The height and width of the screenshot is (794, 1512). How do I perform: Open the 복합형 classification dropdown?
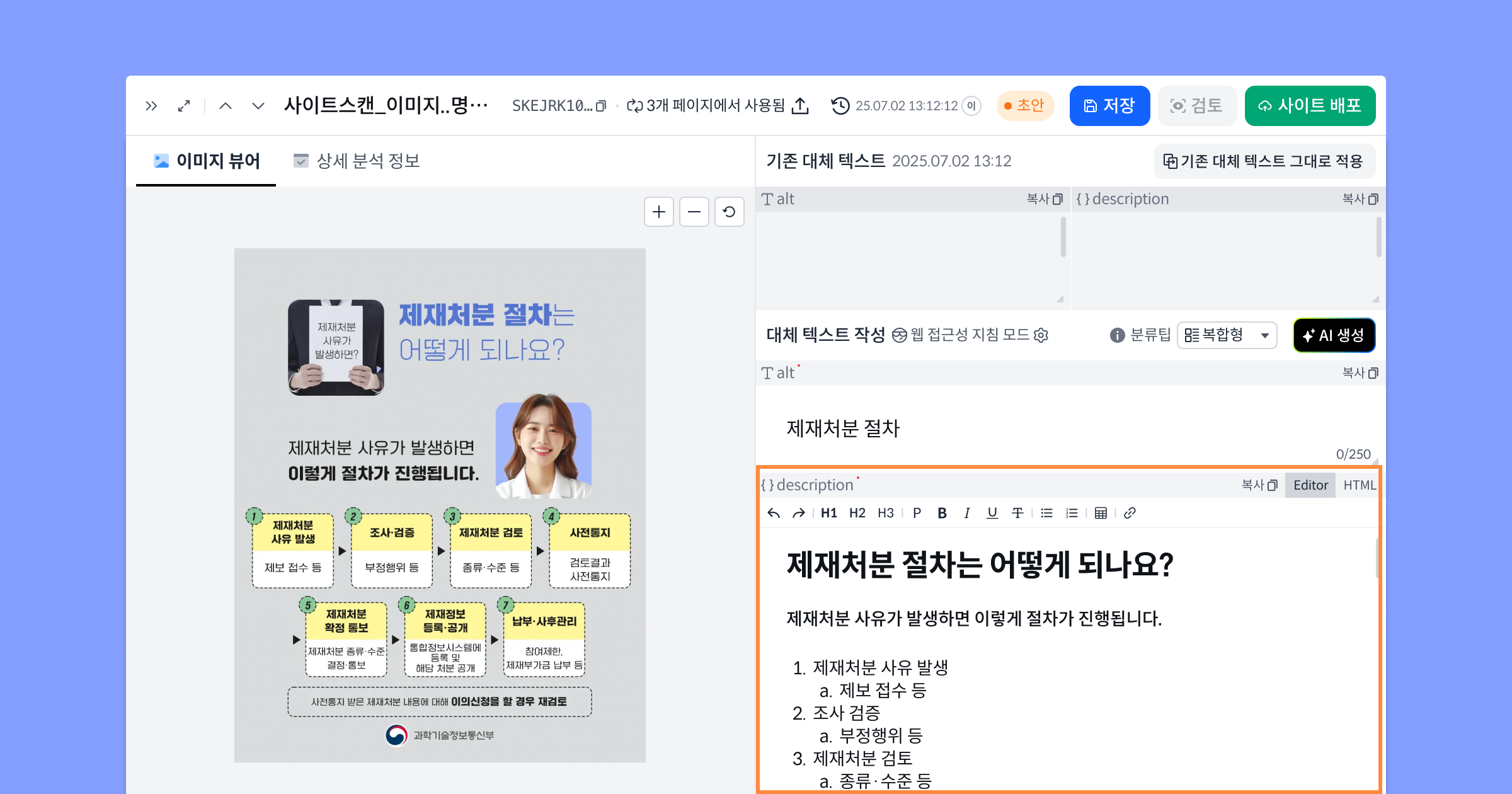coord(1227,335)
